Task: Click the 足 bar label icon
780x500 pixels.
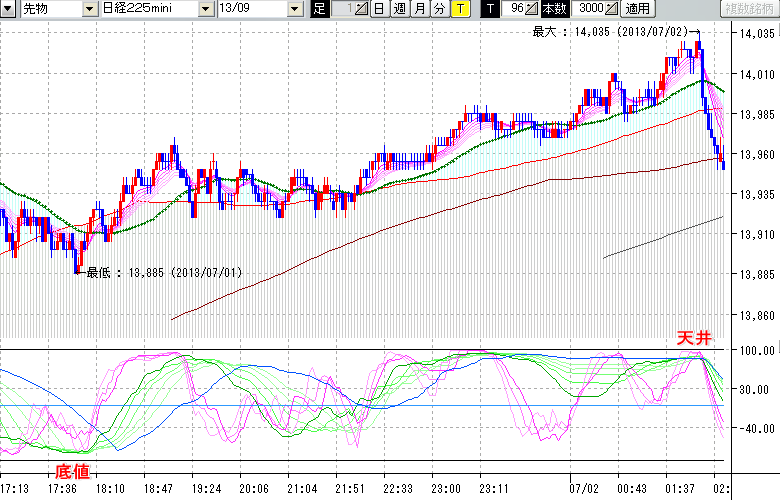Action: [x=319, y=9]
